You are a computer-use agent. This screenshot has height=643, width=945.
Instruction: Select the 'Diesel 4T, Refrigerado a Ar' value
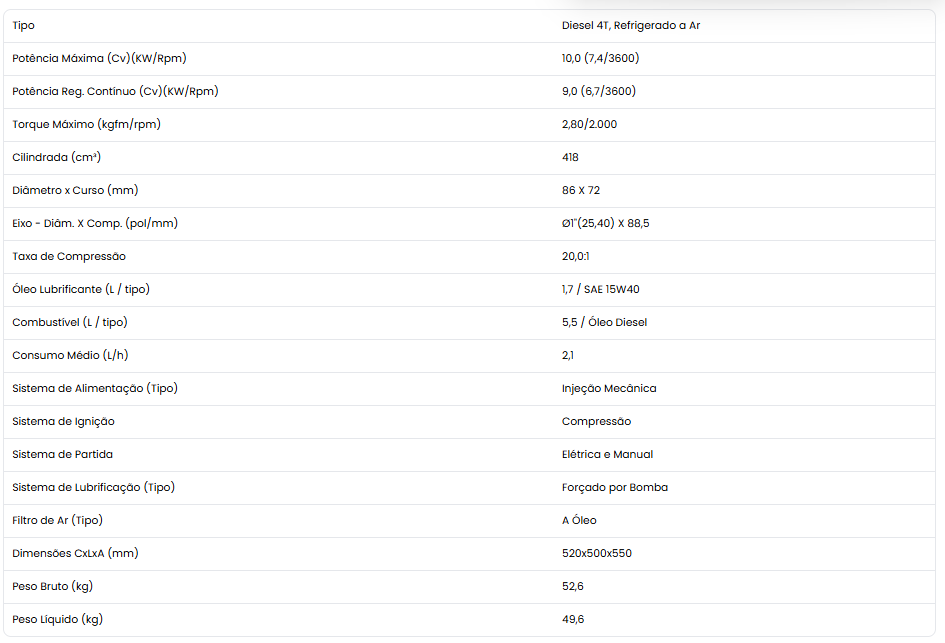(x=630, y=25)
